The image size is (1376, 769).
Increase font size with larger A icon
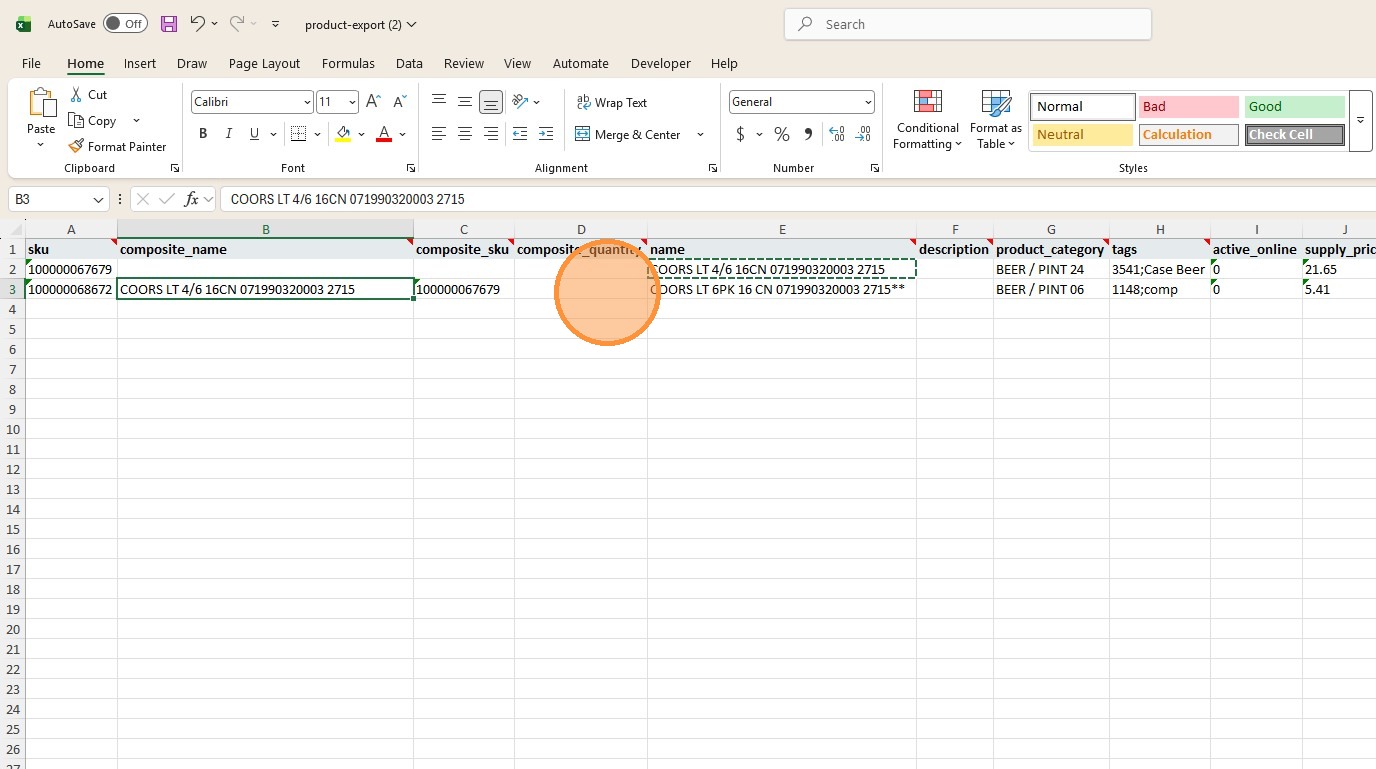[373, 102]
